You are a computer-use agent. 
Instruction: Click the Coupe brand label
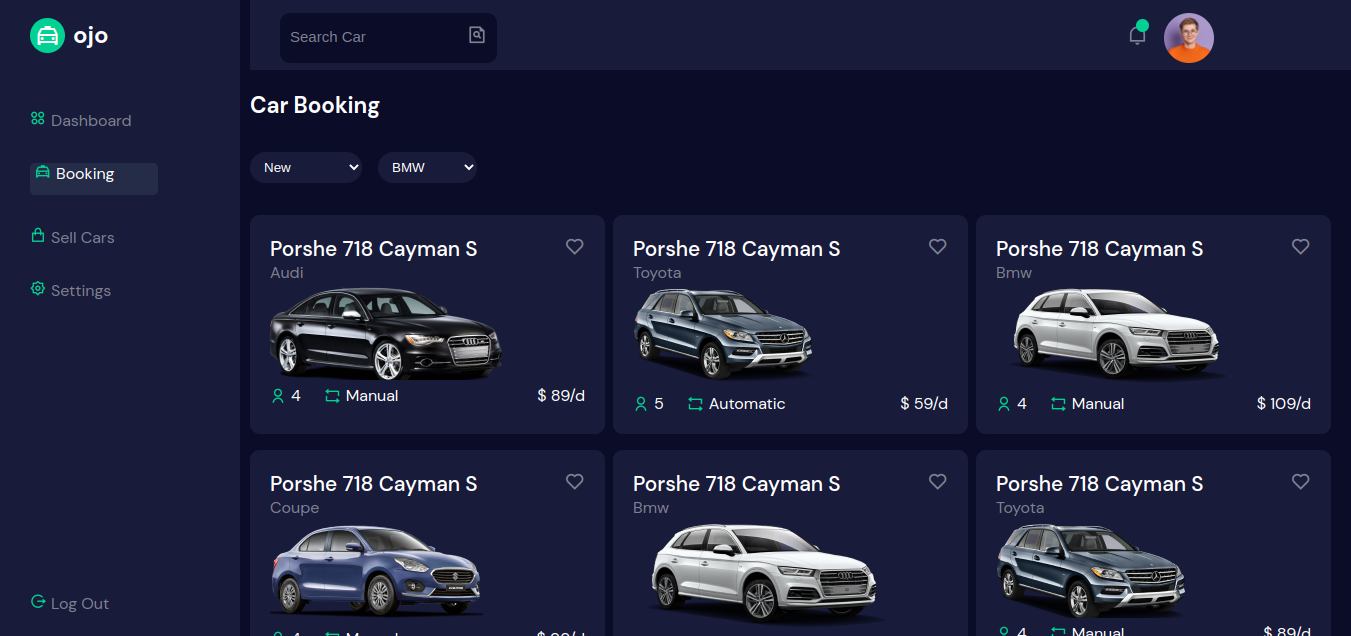point(295,508)
